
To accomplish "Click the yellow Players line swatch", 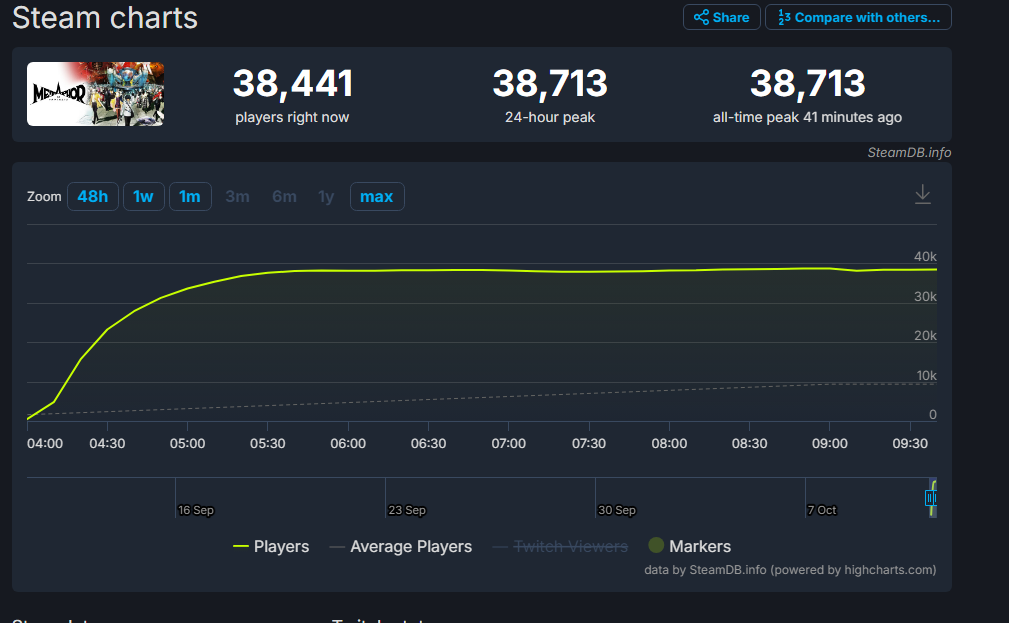I will click(241, 546).
